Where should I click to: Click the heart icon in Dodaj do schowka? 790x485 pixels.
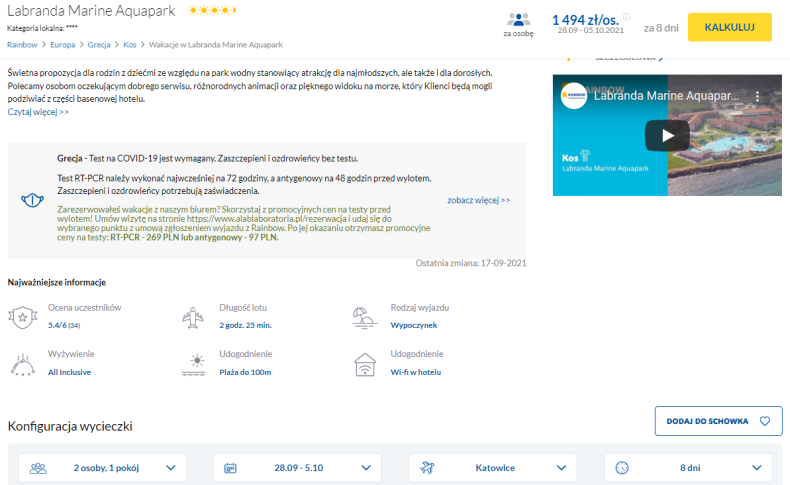(765, 421)
